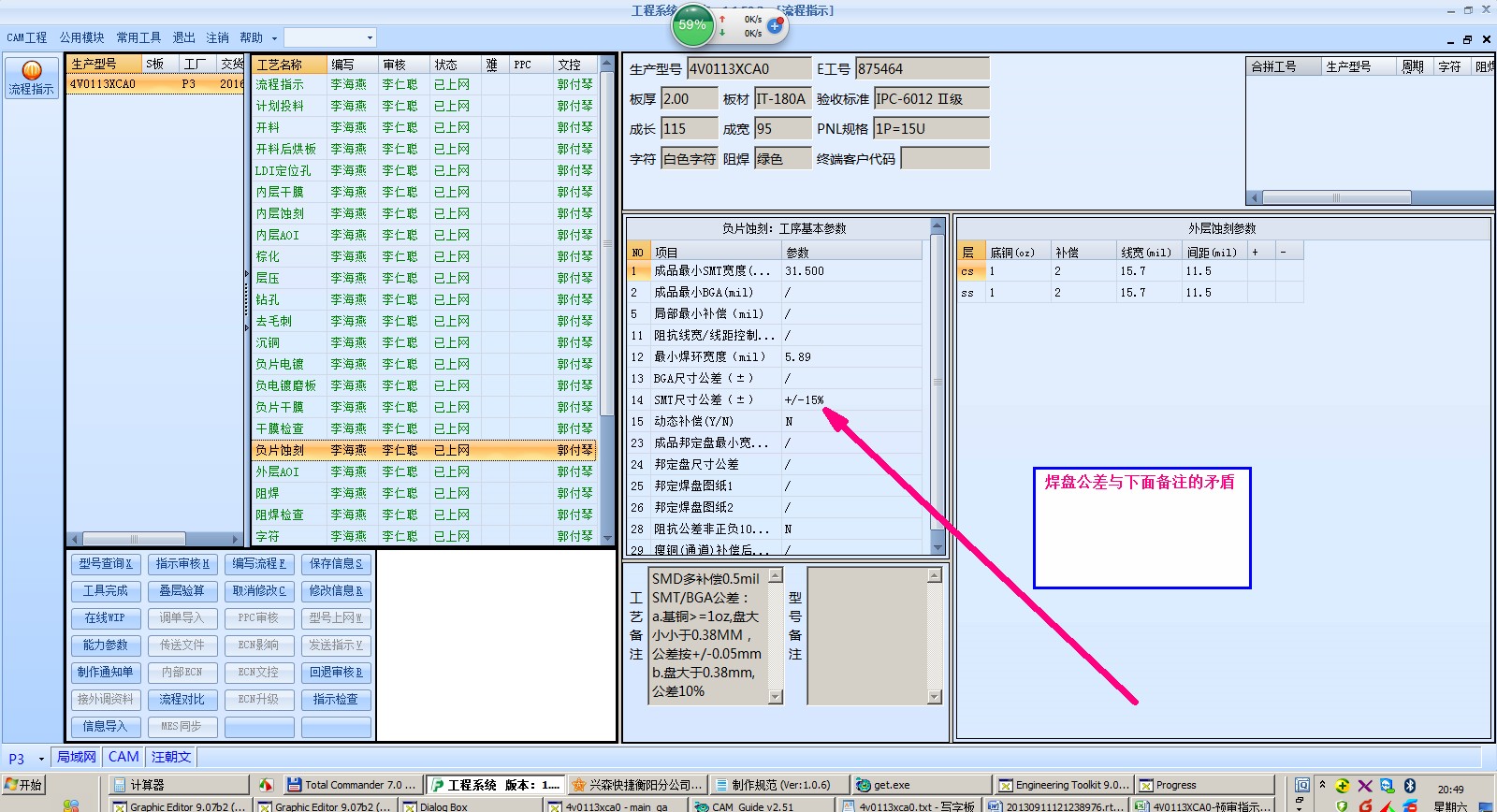Screen dimensions: 1497x812
Task: Click the 汪朝文 tab in the bottom bar
Action: (x=171, y=757)
